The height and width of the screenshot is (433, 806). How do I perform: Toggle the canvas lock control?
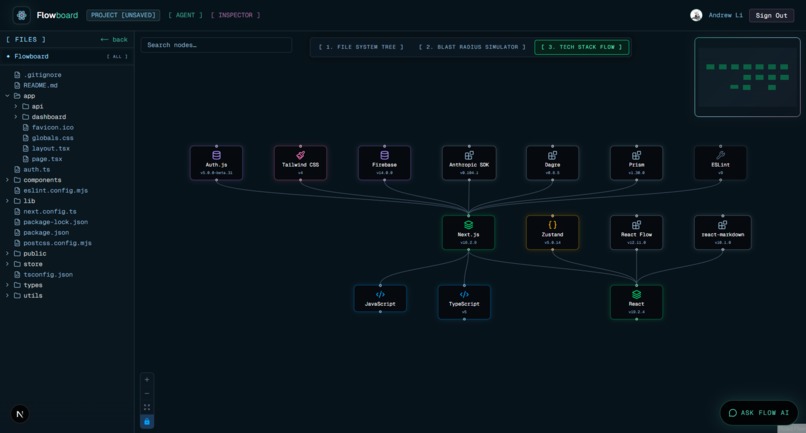click(x=147, y=422)
